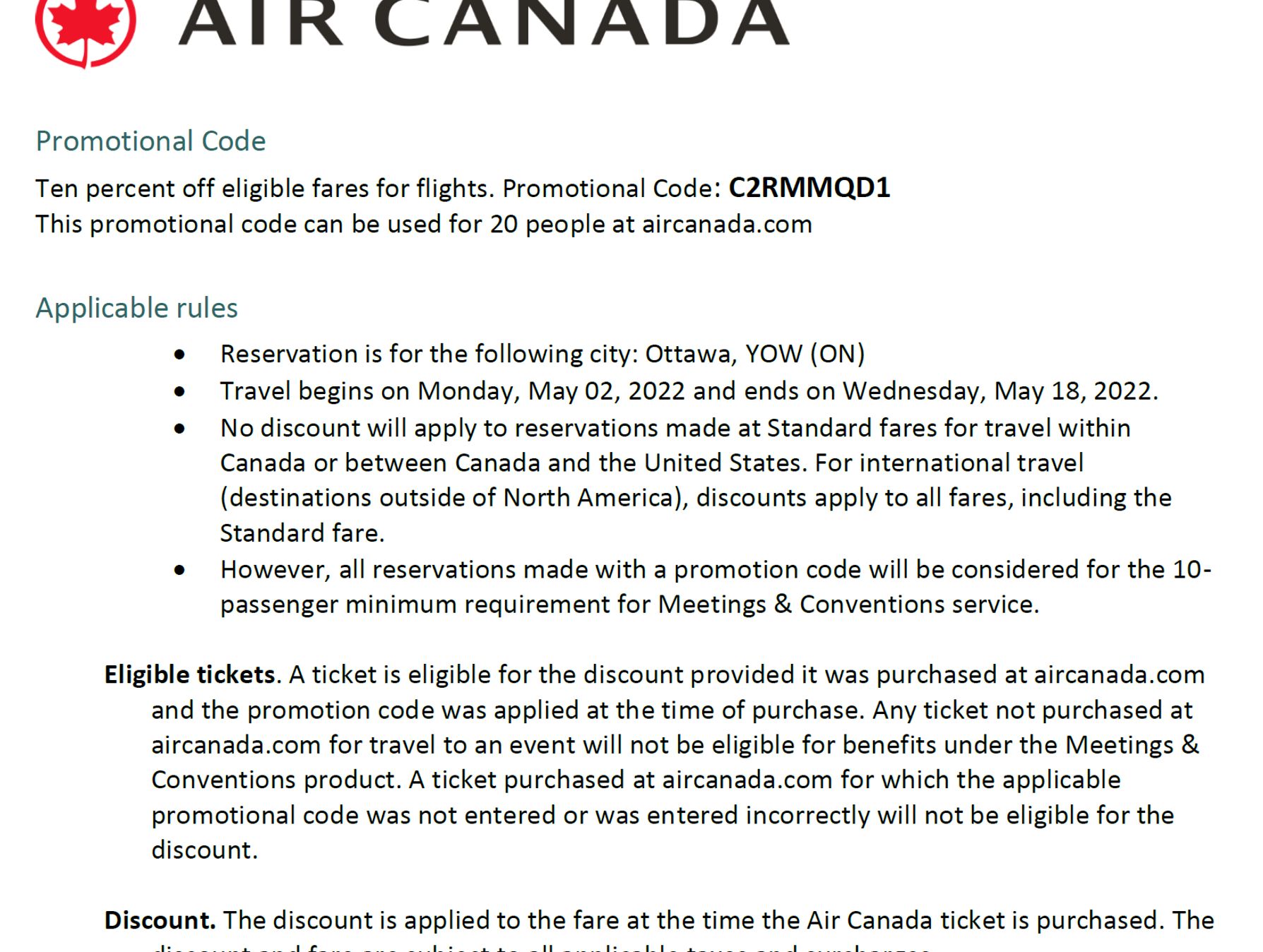Click the bold Discount. label
This screenshot has width=1263, height=952.
pos(160,921)
